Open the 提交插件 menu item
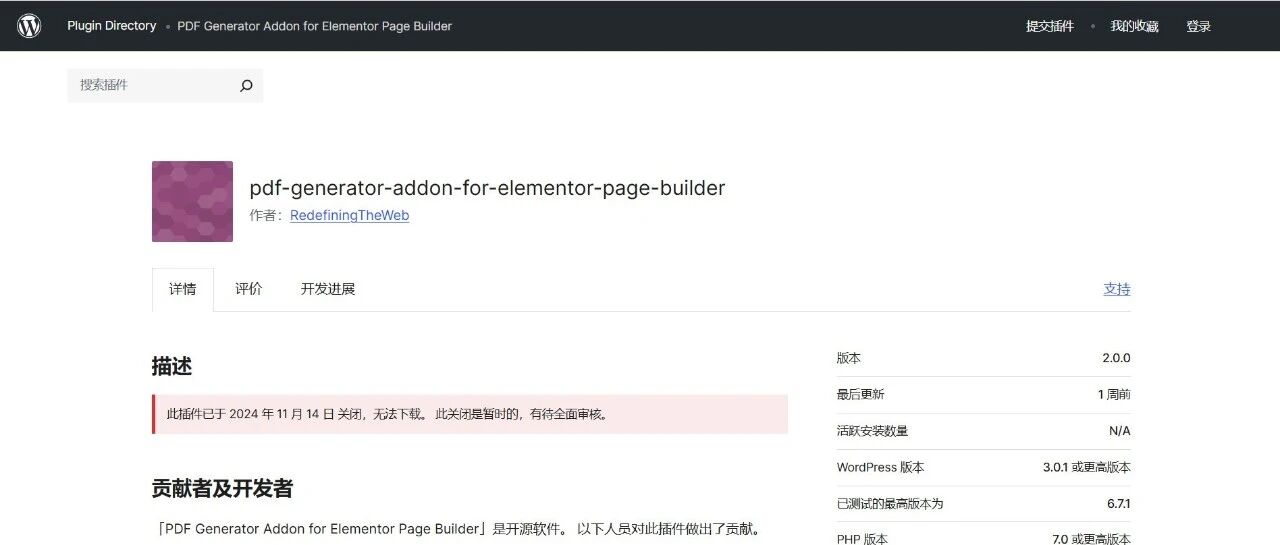 pyautogui.click(x=1050, y=26)
